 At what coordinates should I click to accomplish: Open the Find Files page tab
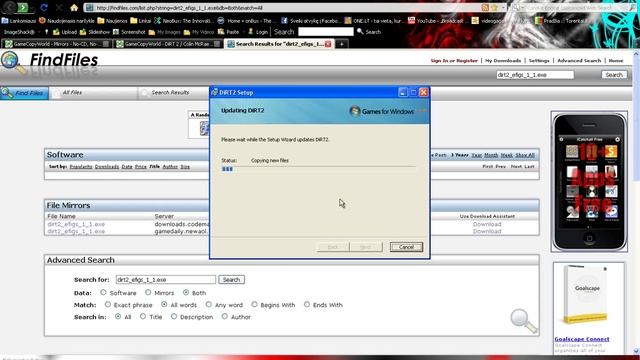tap(24, 93)
